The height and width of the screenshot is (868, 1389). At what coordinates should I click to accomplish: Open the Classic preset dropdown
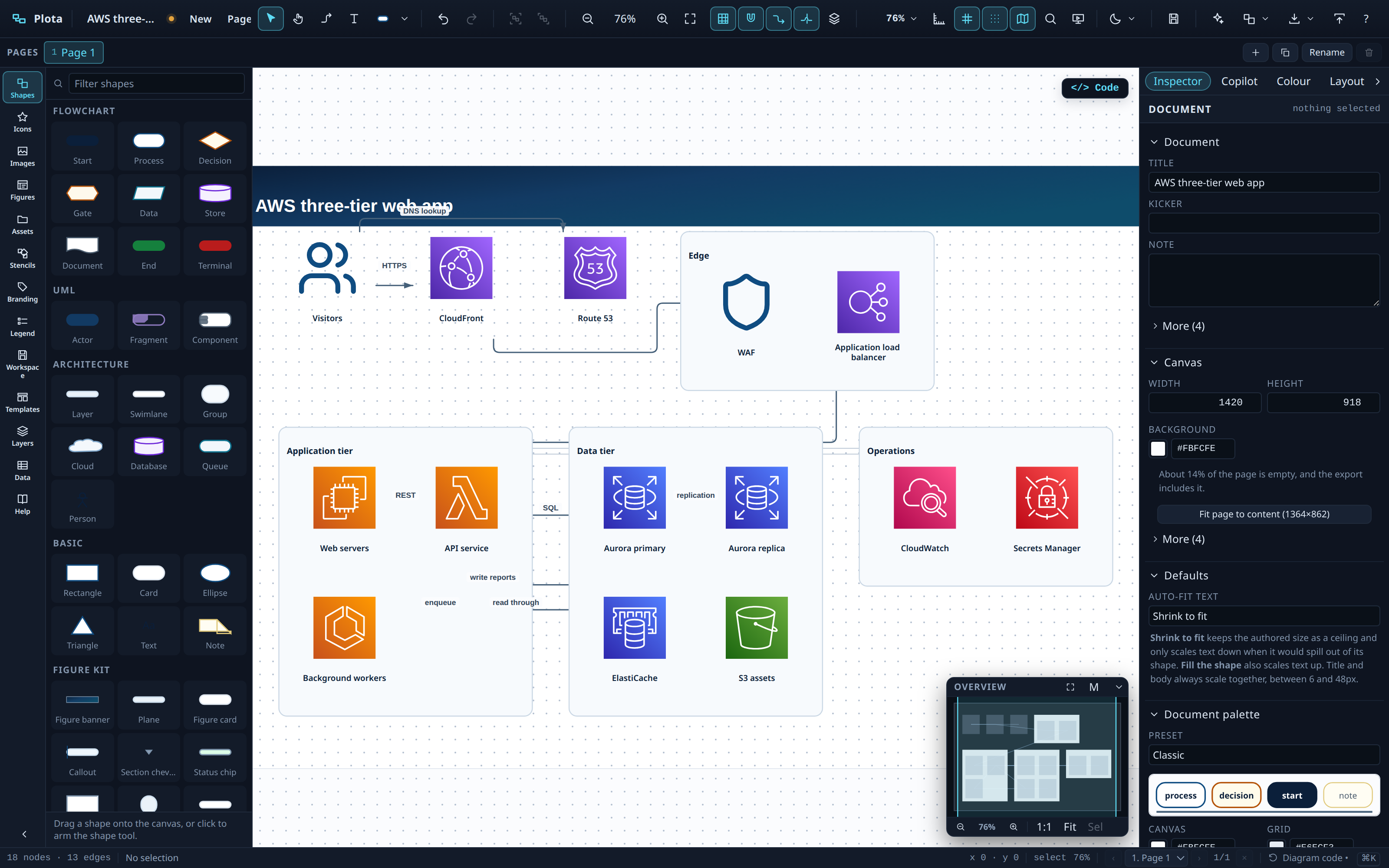coord(1264,755)
